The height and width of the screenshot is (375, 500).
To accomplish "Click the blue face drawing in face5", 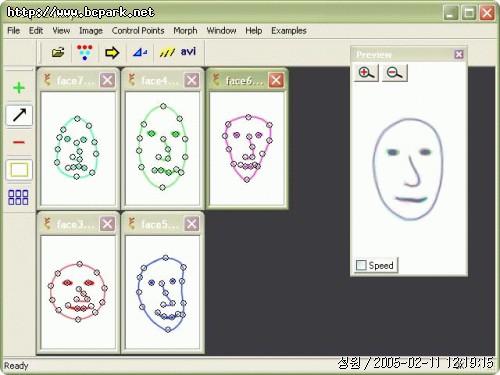I will click(x=162, y=293).
